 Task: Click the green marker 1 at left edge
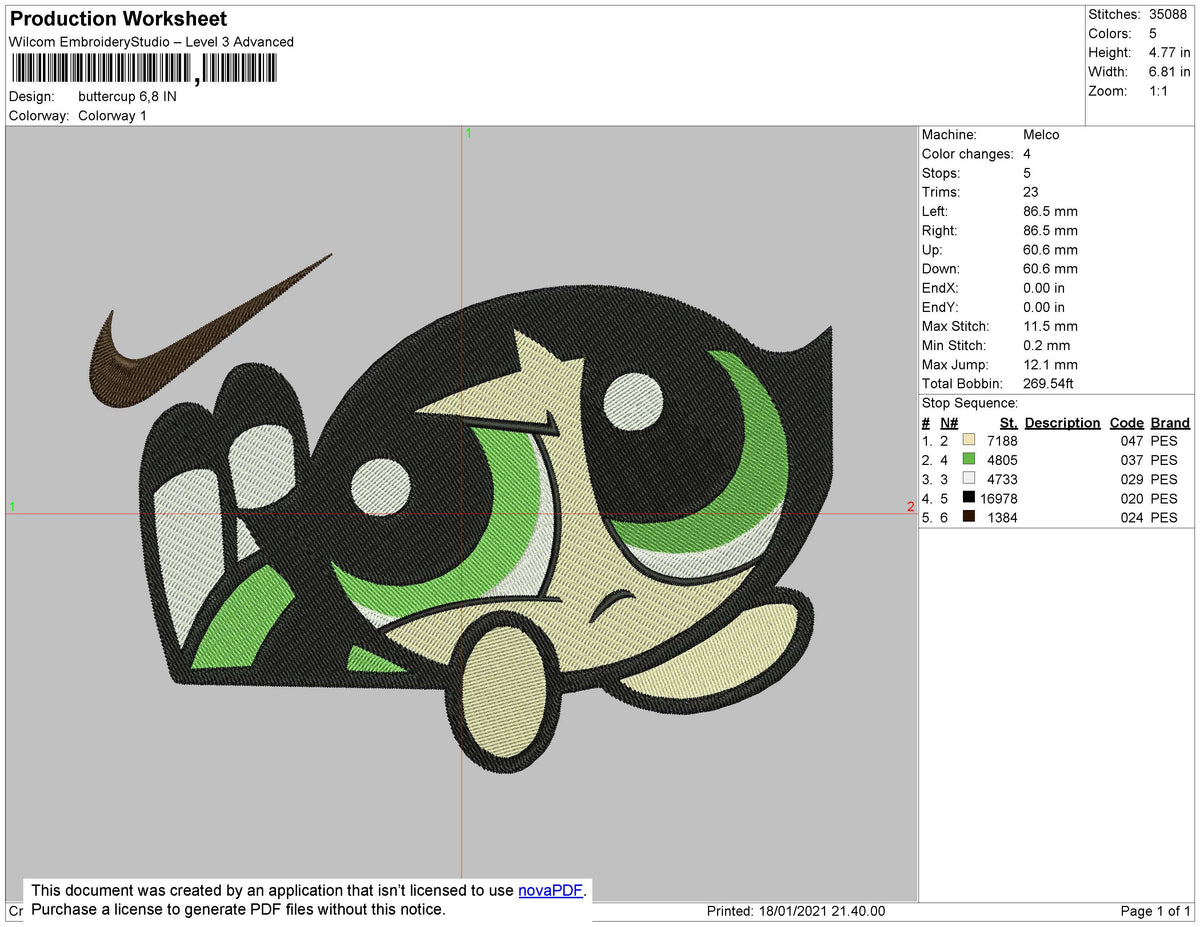tap(12, 507)
